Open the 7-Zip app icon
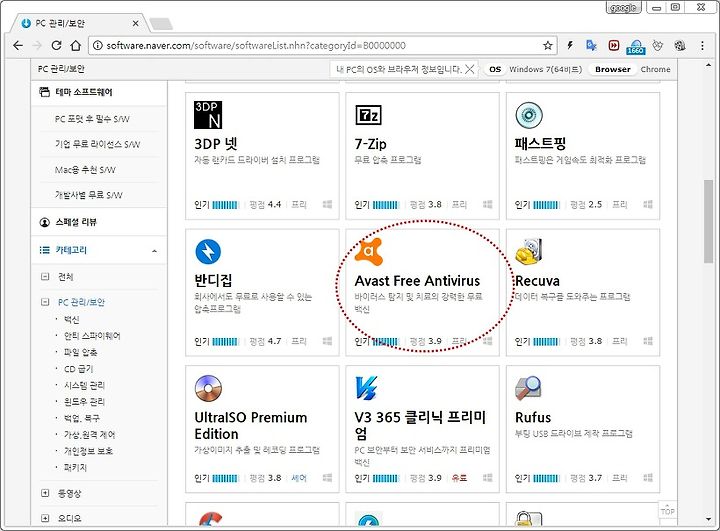Viewport: 720px width, 531px height. pos(368,115)
